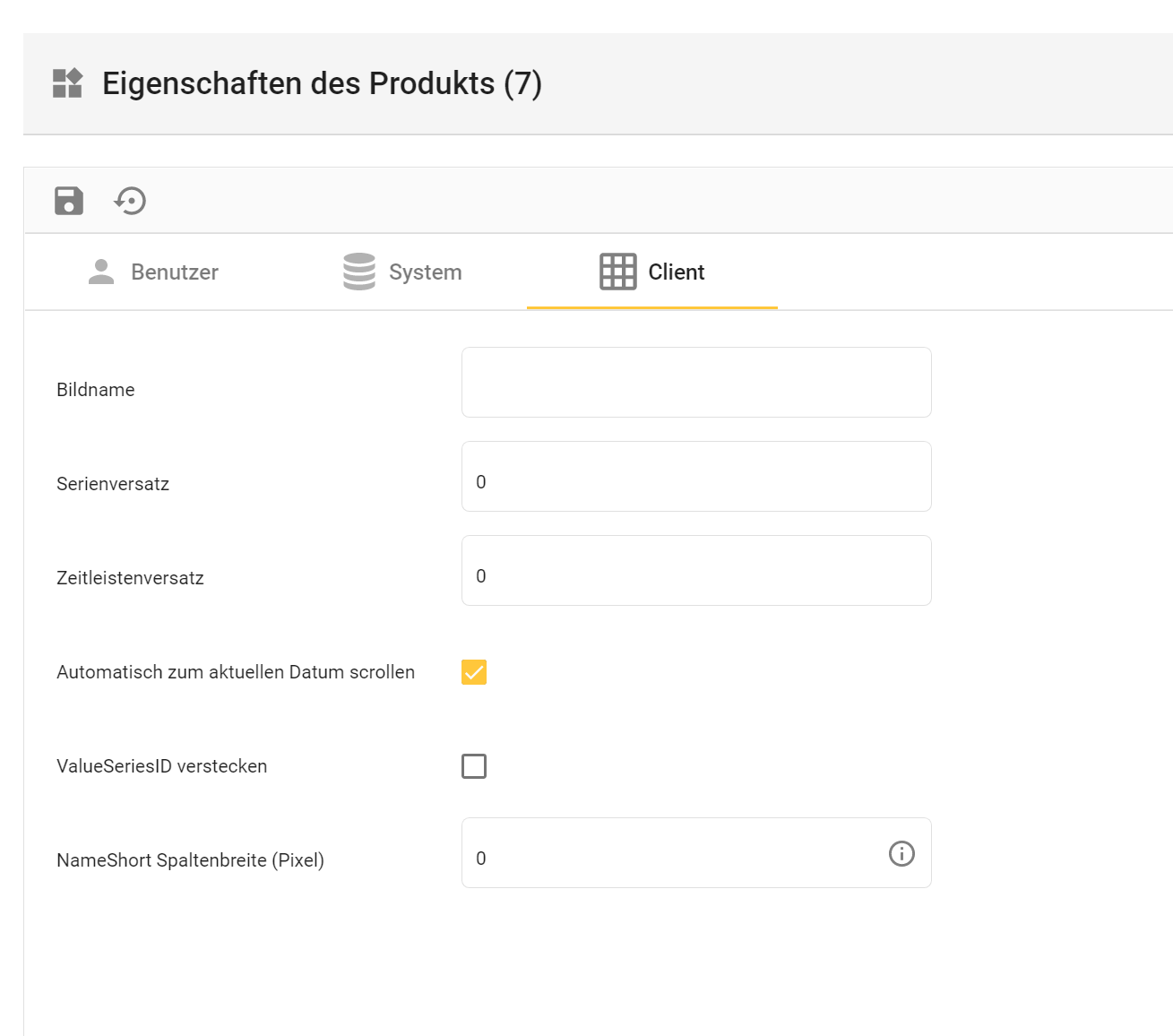Click inside the Zeitleistenversatz field
Screen dimensions: 1173x1036
point(695,570)
